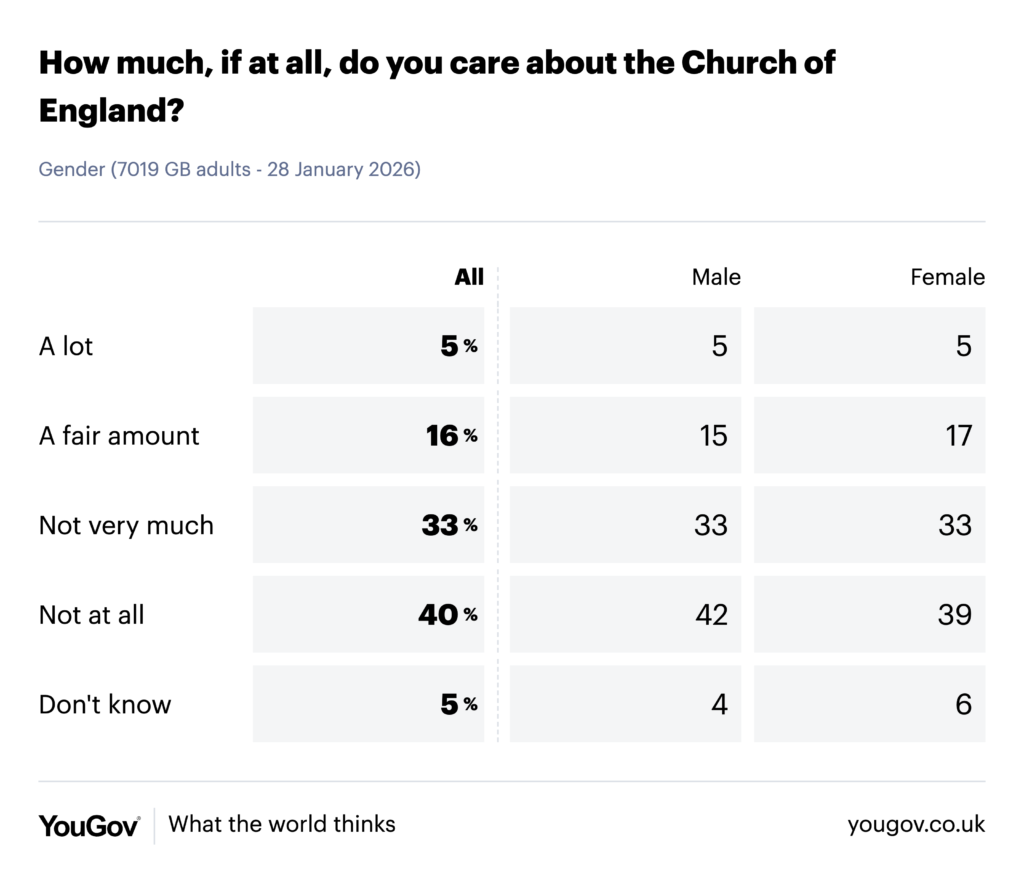Click the 'A lot' row label
The height and width of the screenshot is (883, 1024).
[66, 346]
